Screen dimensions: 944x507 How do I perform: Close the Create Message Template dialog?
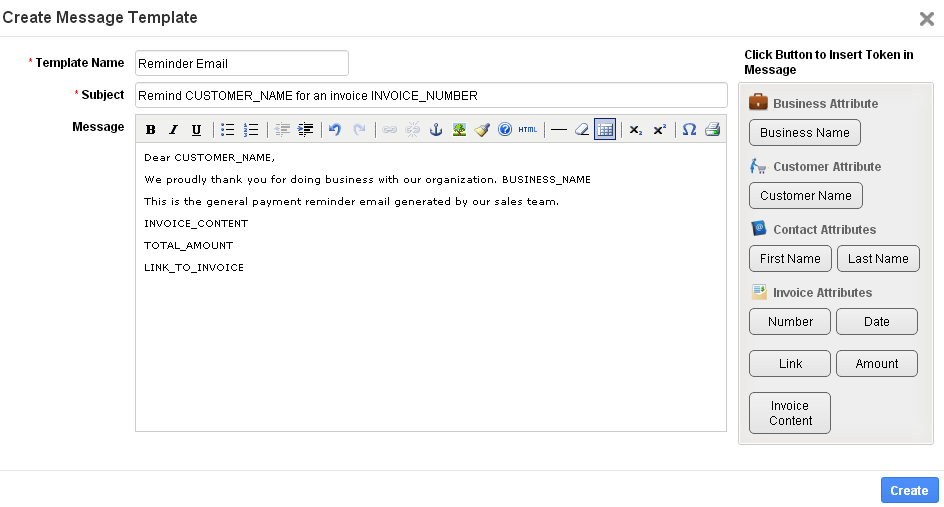[x=927, y=19]
